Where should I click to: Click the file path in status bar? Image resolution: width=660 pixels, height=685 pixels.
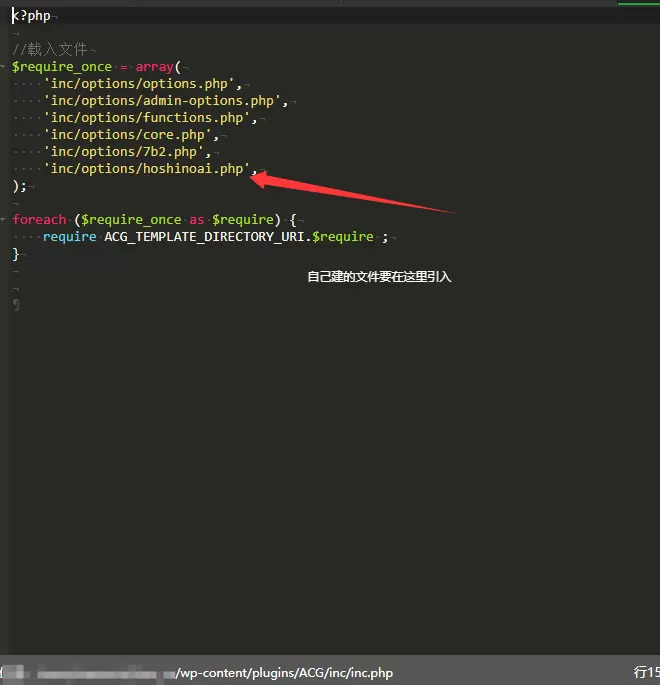284,673
